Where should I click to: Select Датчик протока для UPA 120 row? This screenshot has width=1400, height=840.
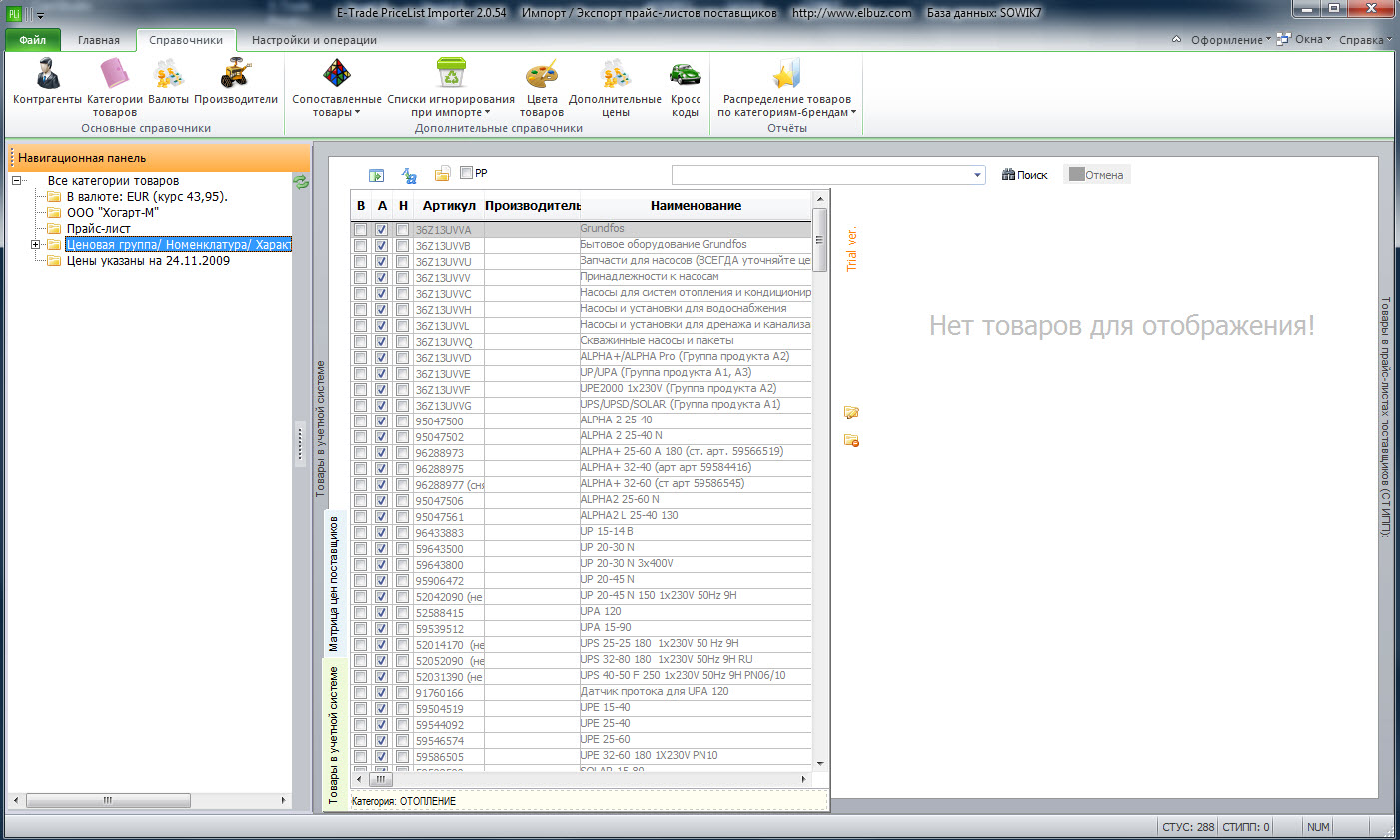[581, 692]
